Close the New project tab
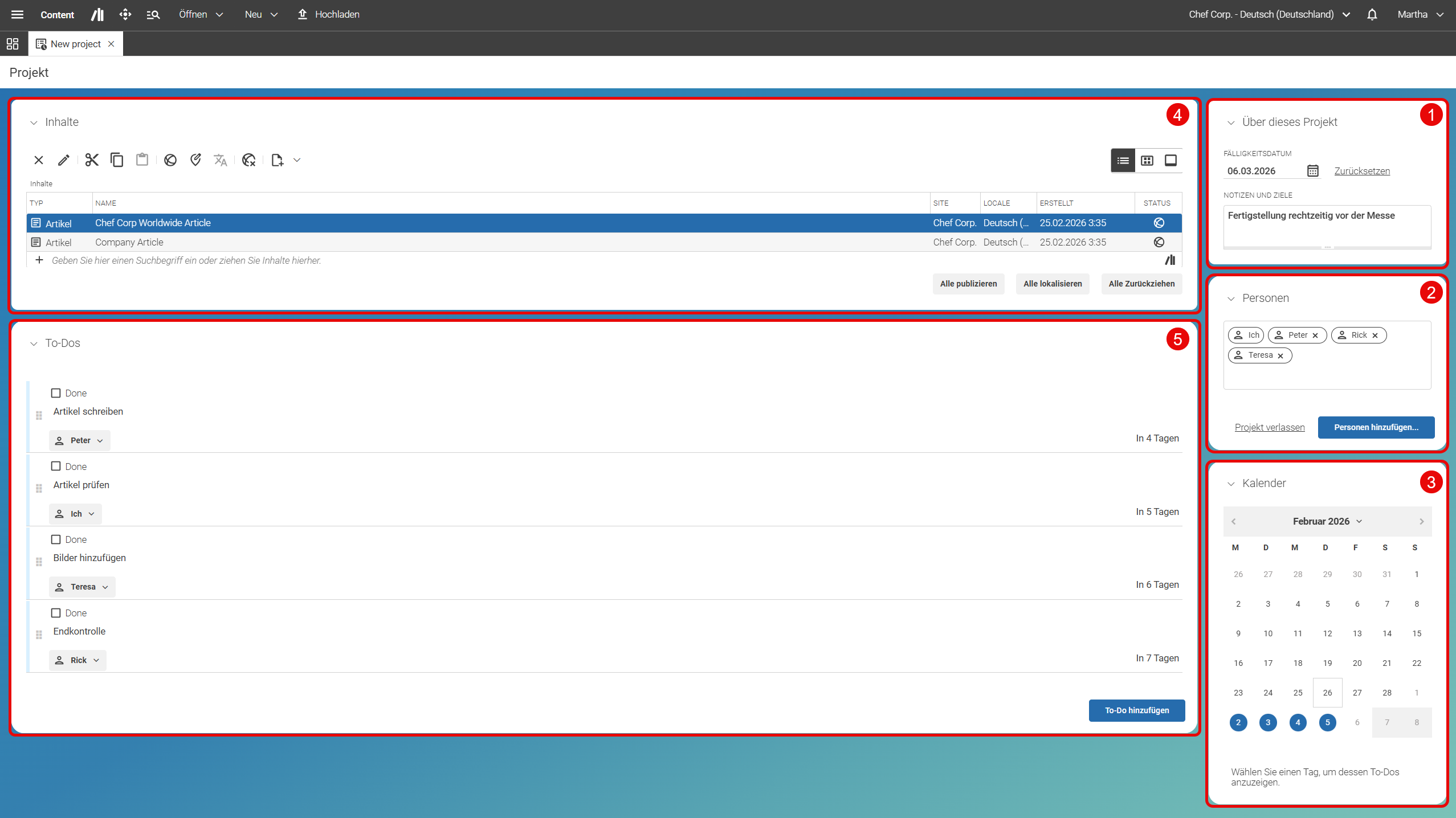This screenshot has height=818, width=1456. 111,44
